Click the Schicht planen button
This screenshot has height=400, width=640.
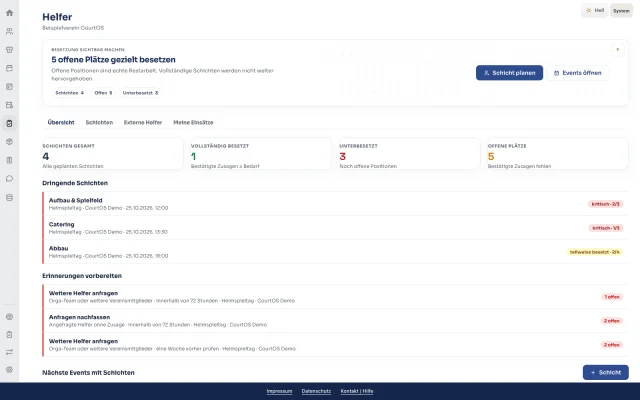pos(509,73)
